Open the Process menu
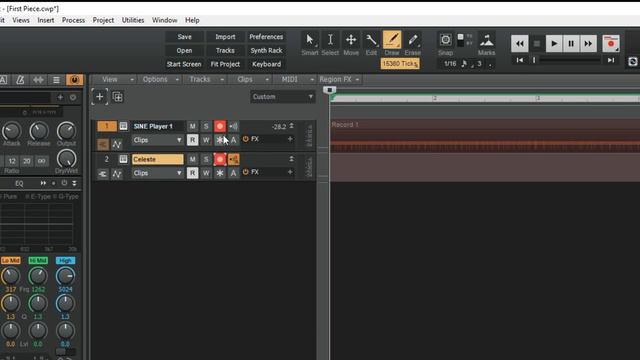This screenshot has width=640, height=360. tap(73, 20)
